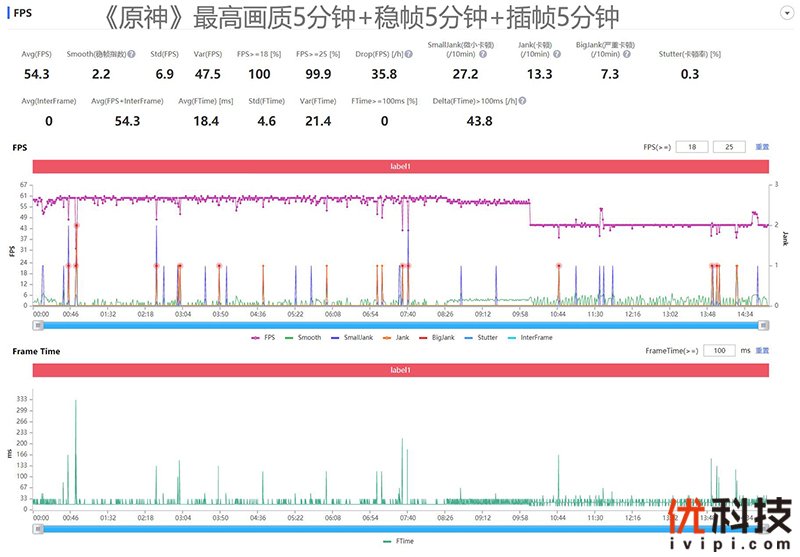Click the 07:40 tick on FPS chart axis

[x=408, y=314]
